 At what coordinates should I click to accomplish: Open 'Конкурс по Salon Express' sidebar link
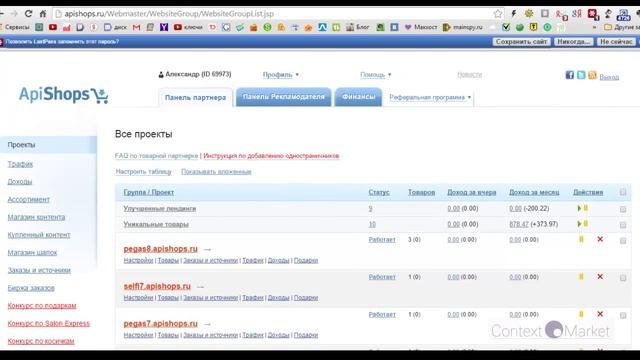(49, 324)
